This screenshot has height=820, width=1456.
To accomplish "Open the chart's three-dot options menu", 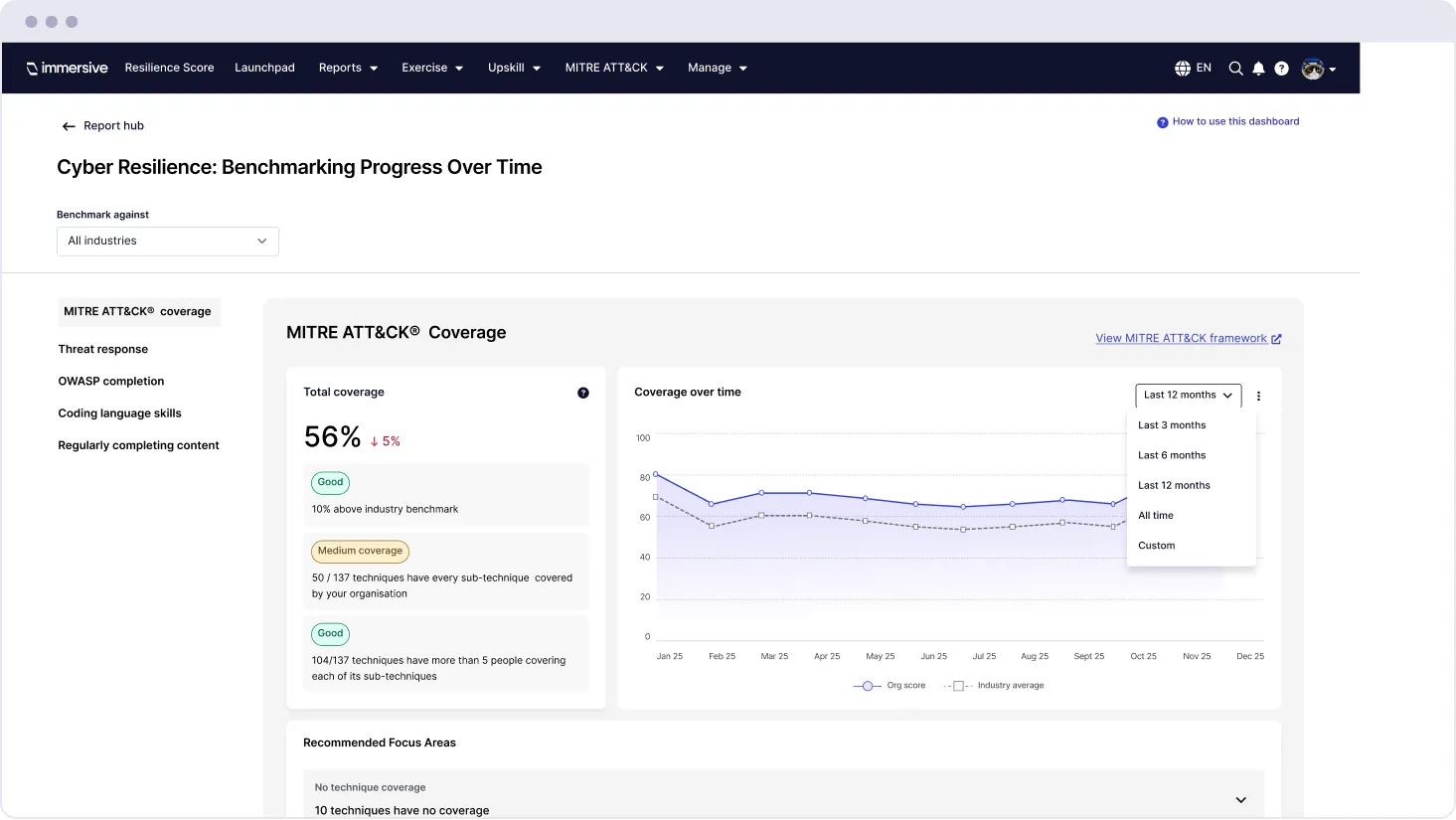I will 1258,396.
